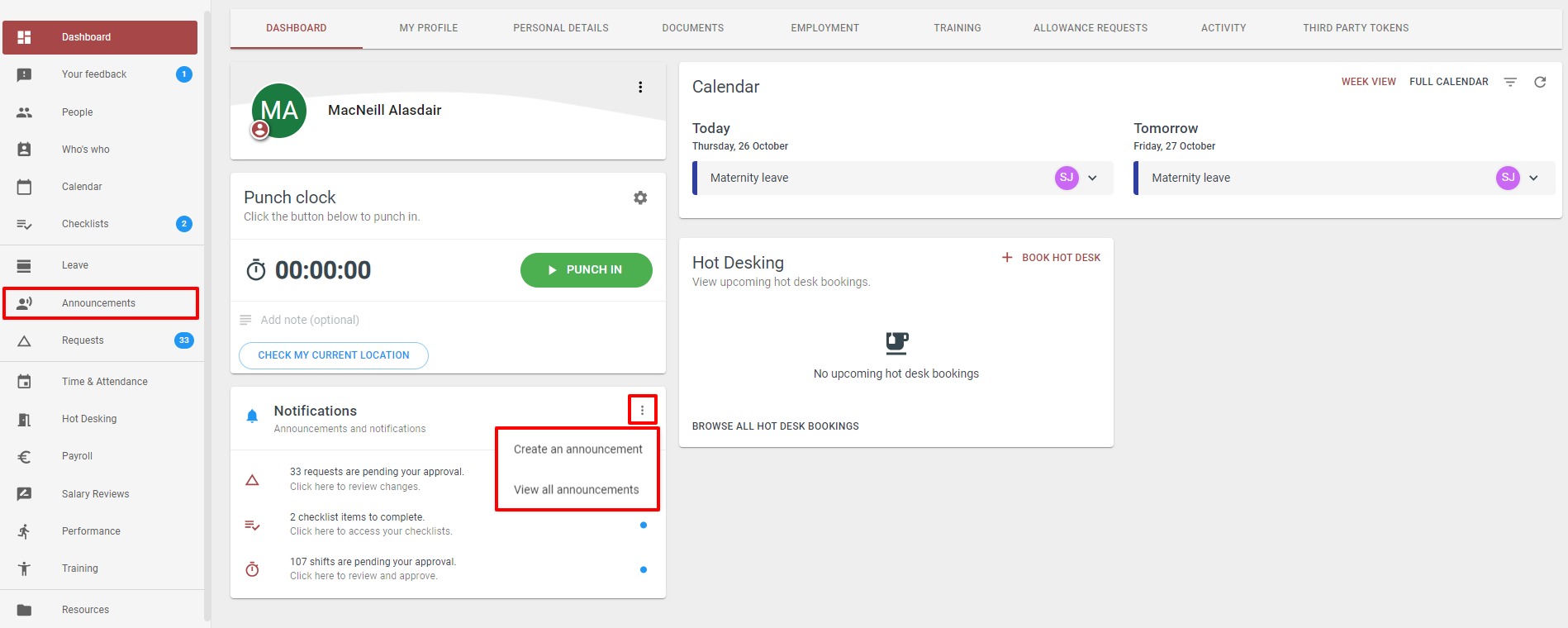
Task: Choose Create an announcement menu item
Action: coord(578,450)
